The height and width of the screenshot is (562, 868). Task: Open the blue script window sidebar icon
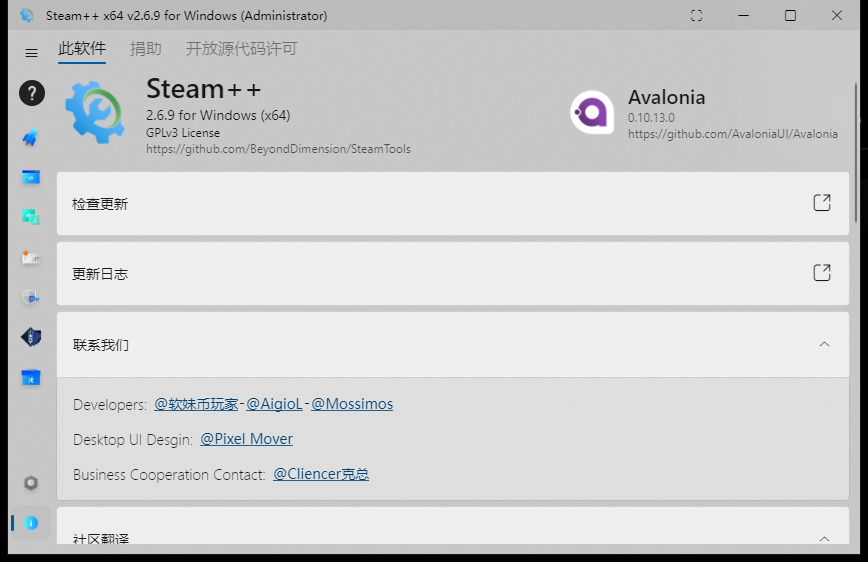31,177
